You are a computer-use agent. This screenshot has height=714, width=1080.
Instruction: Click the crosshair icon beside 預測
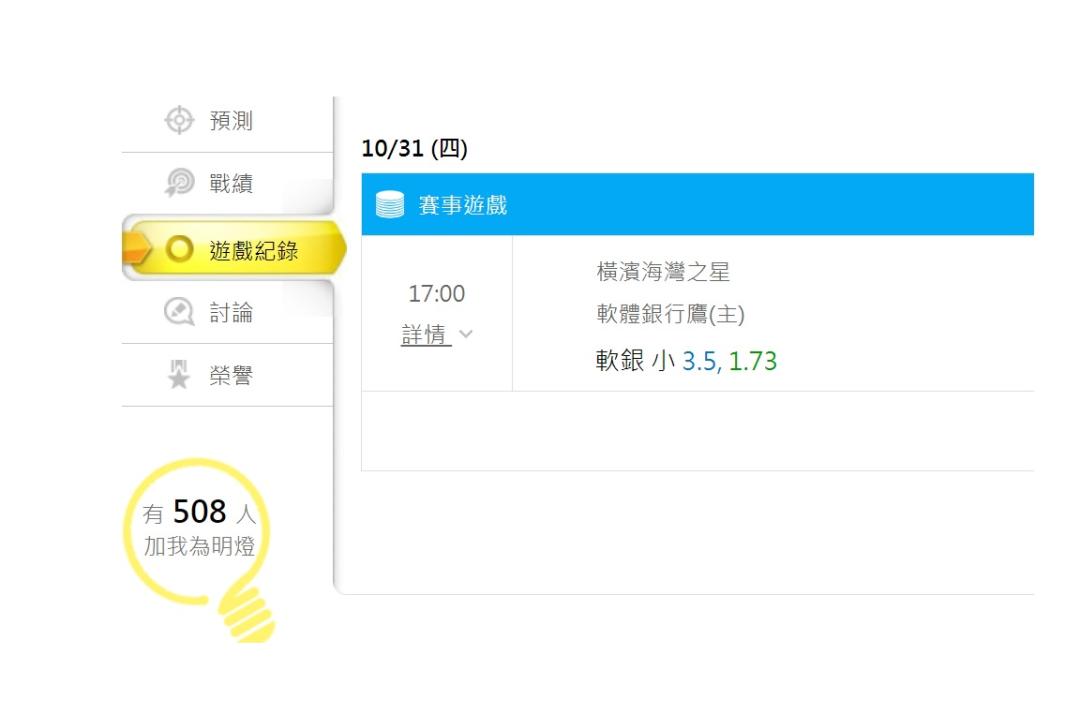179,120
